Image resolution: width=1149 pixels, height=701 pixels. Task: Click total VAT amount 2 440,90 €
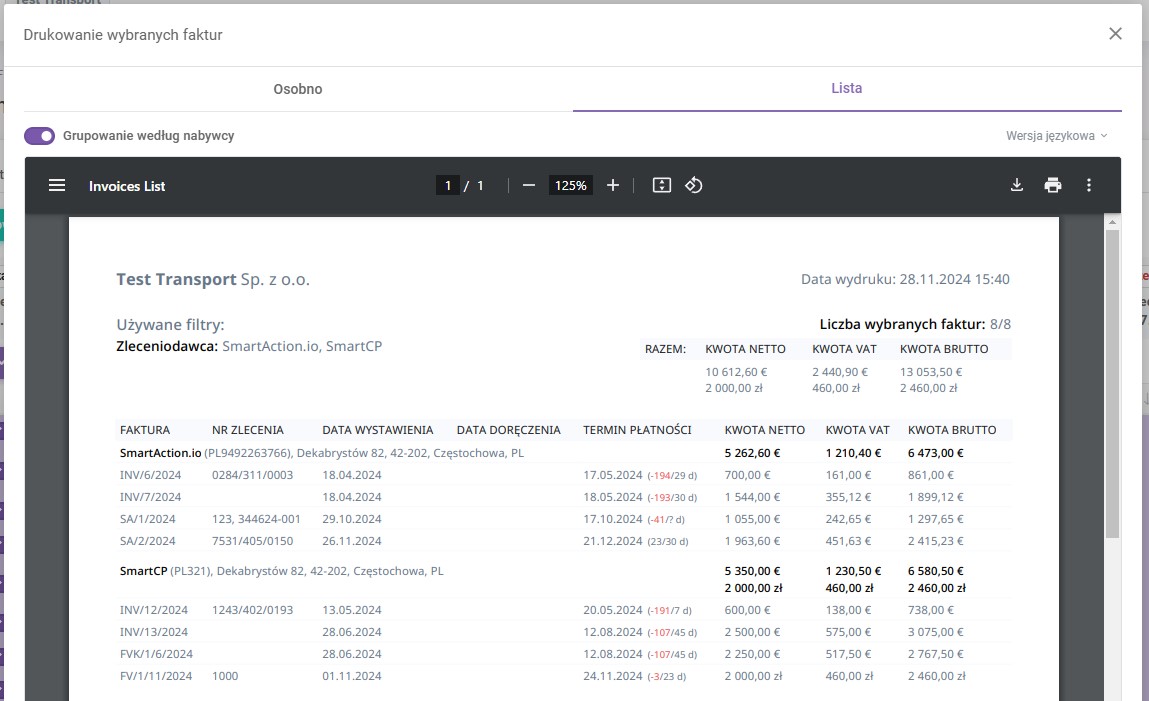(x=840, y=372)
